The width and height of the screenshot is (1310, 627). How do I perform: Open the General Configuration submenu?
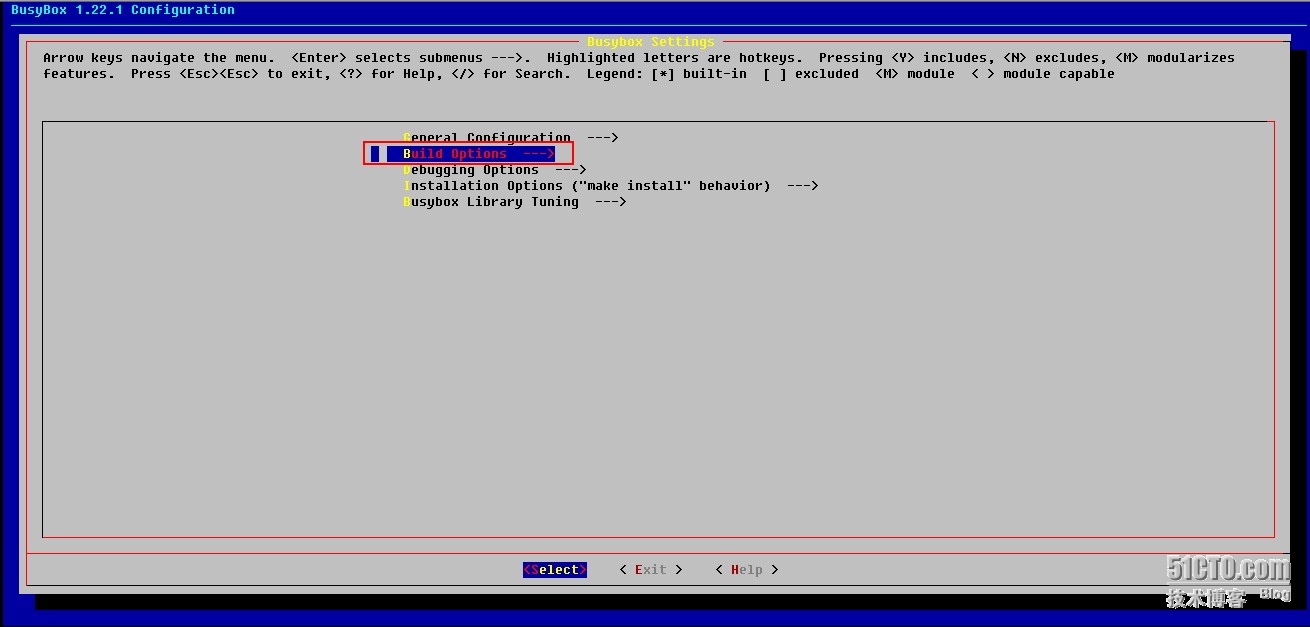[x=511, y=138]
